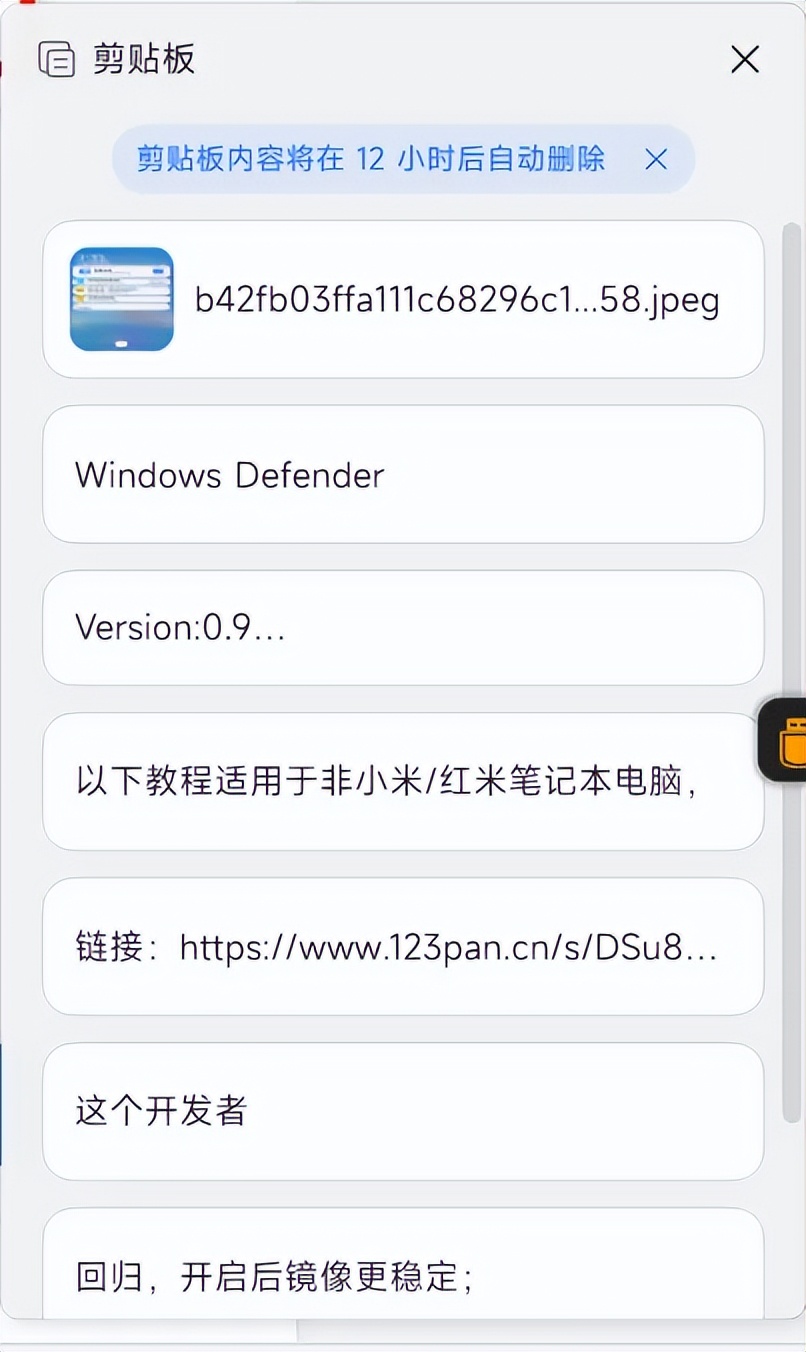Click the 这个开发者 clipboard item
Screen dimensions: 806x1352
point(403,1111)
